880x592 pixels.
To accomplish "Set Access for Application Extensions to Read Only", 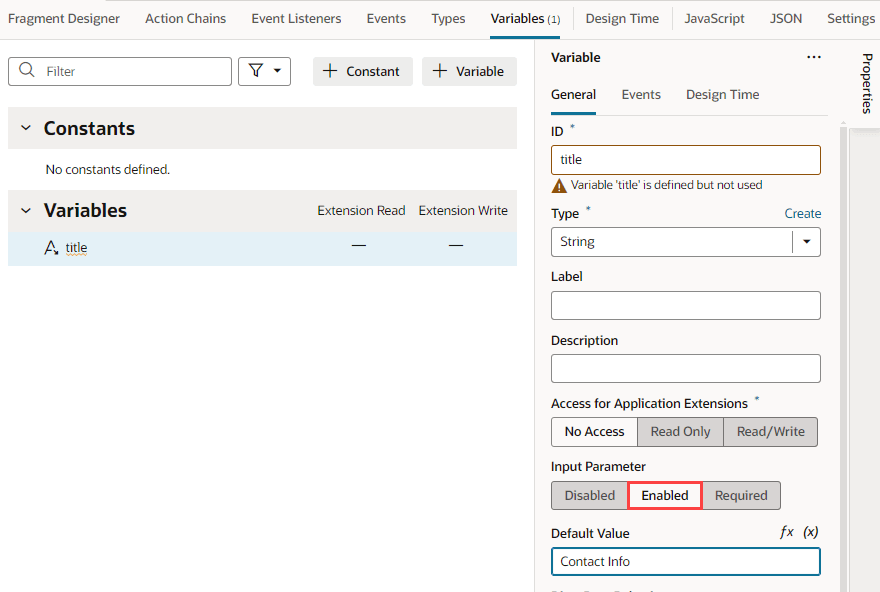I will pyautogui.click(x=680, y=431).
